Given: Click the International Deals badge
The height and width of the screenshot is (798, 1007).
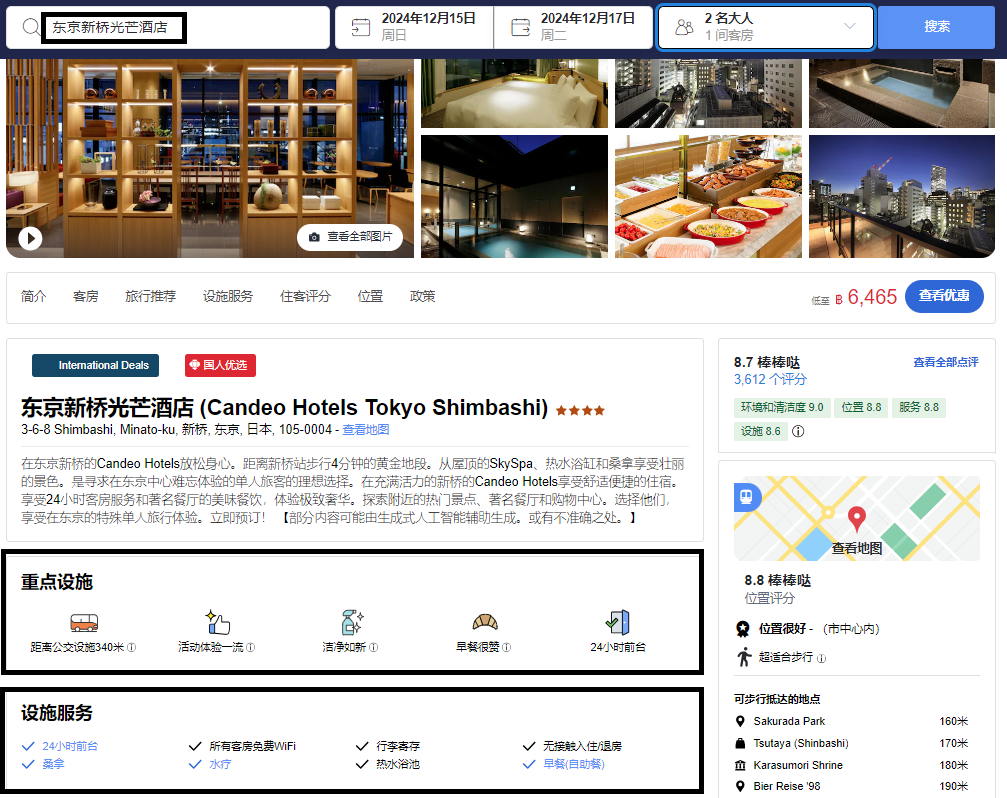Looking at the screenshot, I should click(x=96, y=365).
